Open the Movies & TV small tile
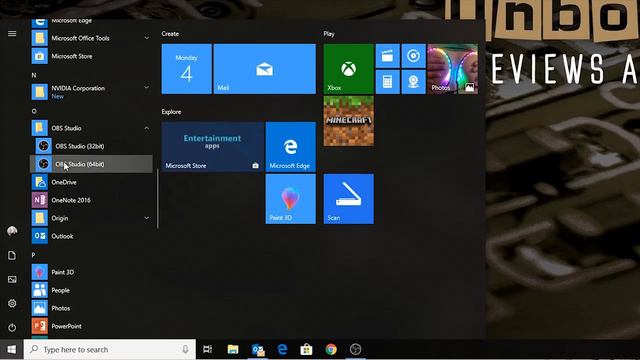Viewport: 640px width, 360px height. pyautogui.click(x=387, y=56)
